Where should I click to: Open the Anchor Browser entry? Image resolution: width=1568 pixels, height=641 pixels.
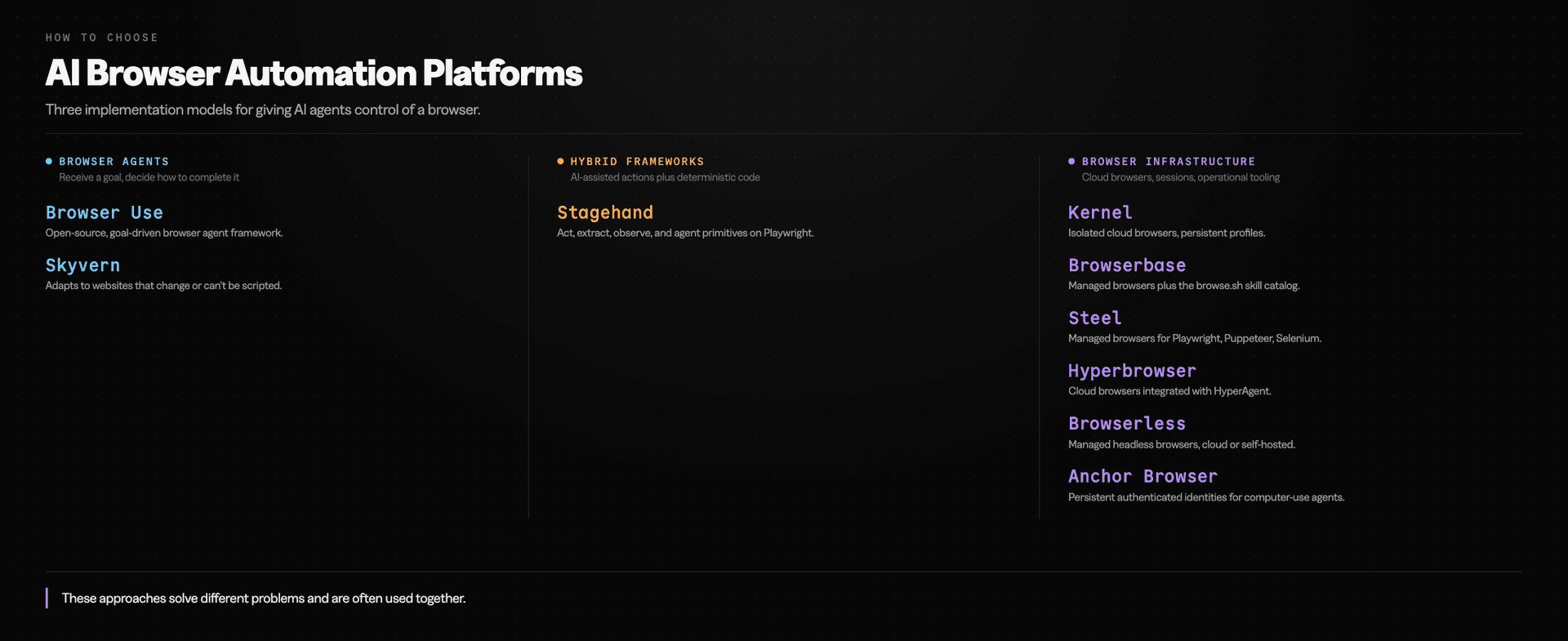(x=1143, y=476)
